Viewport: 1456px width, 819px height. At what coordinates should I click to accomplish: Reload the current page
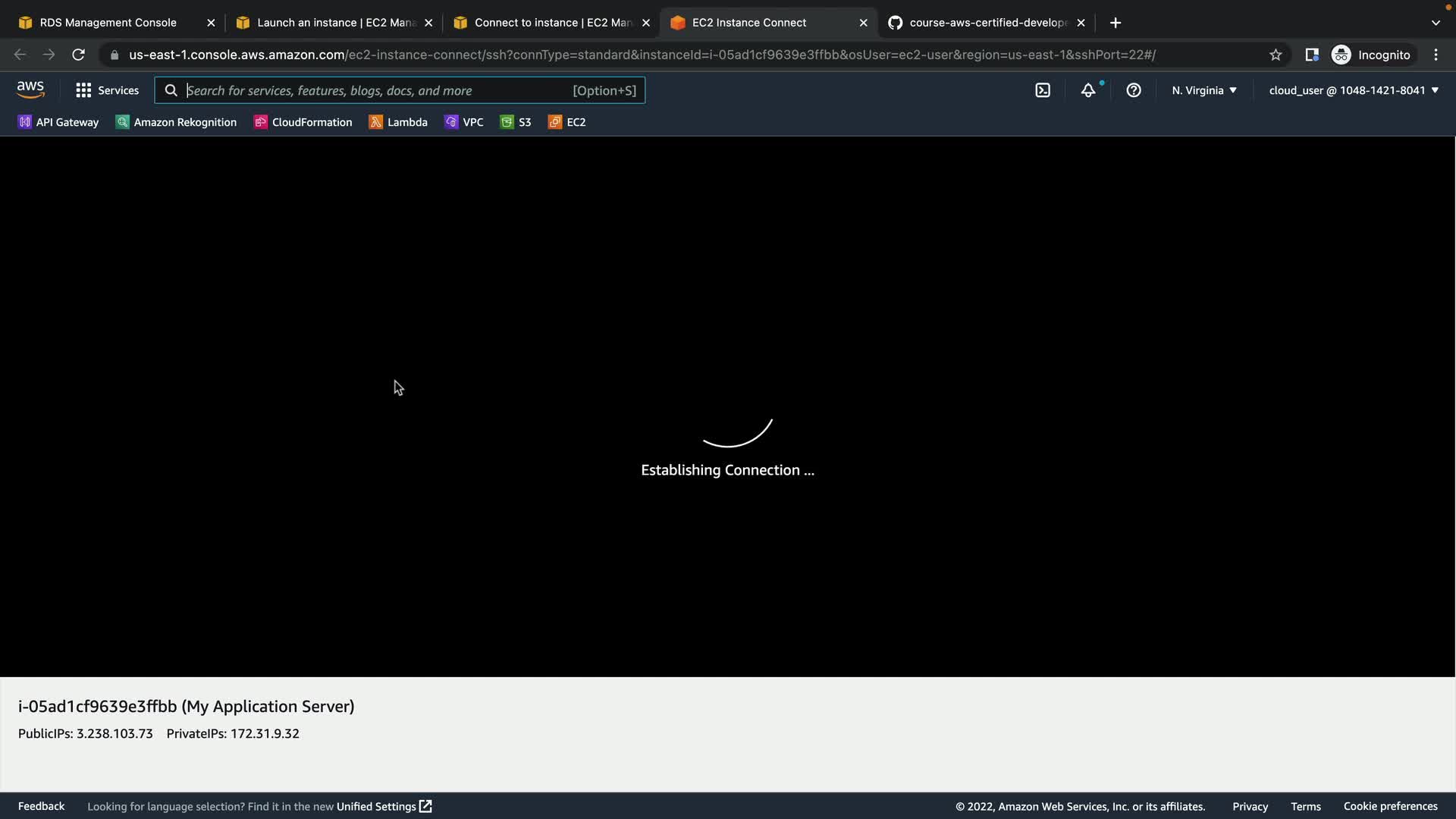(78, 55)
